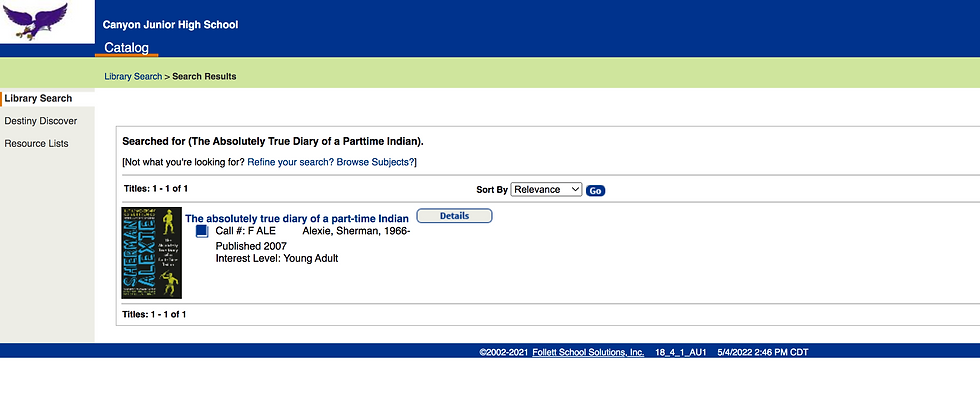Click Refine your search link
980x413 pixels.
tap(291, 162)
